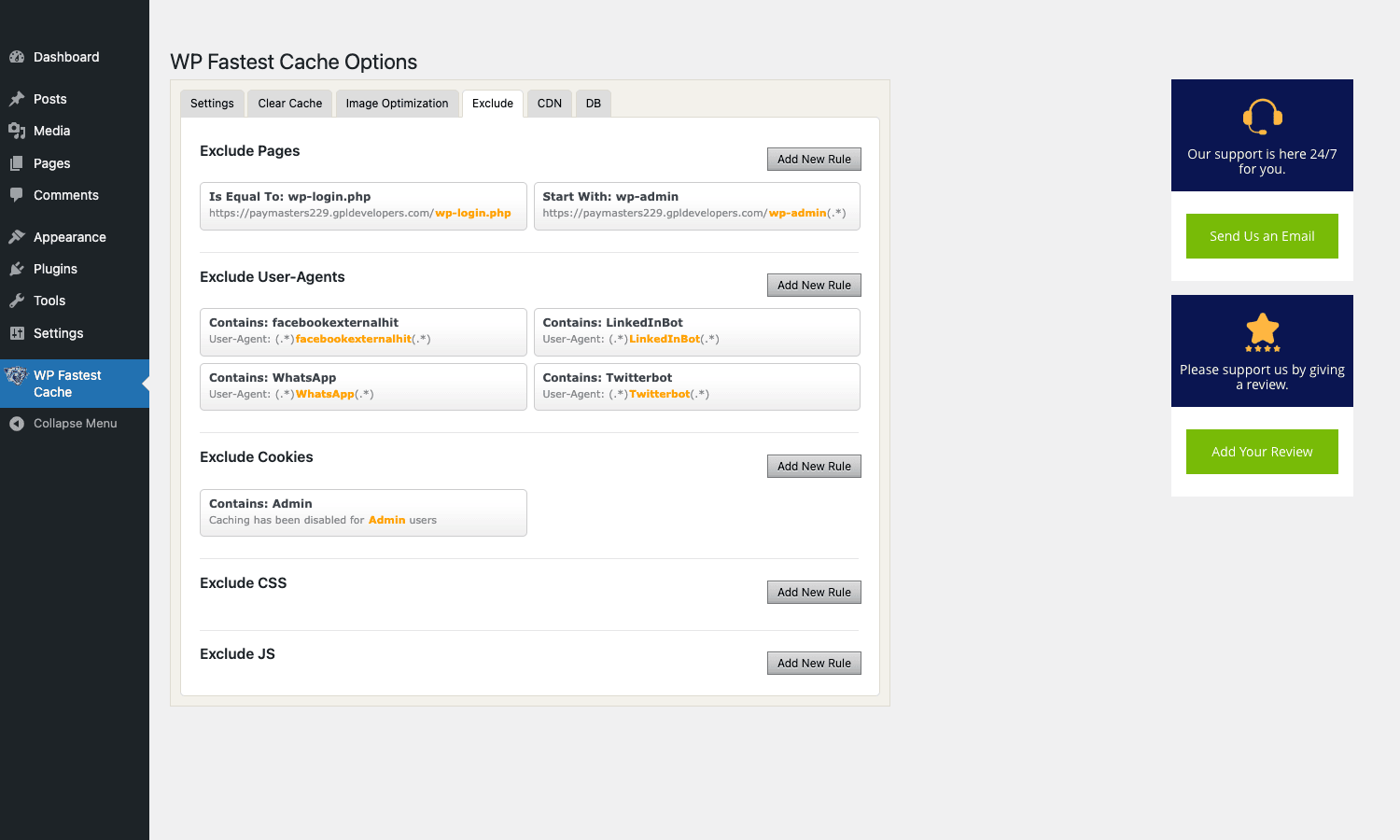Open the wp-login.php exclude rule
The width and height of the screenshot is (1400, 840).
coord(363,205)
